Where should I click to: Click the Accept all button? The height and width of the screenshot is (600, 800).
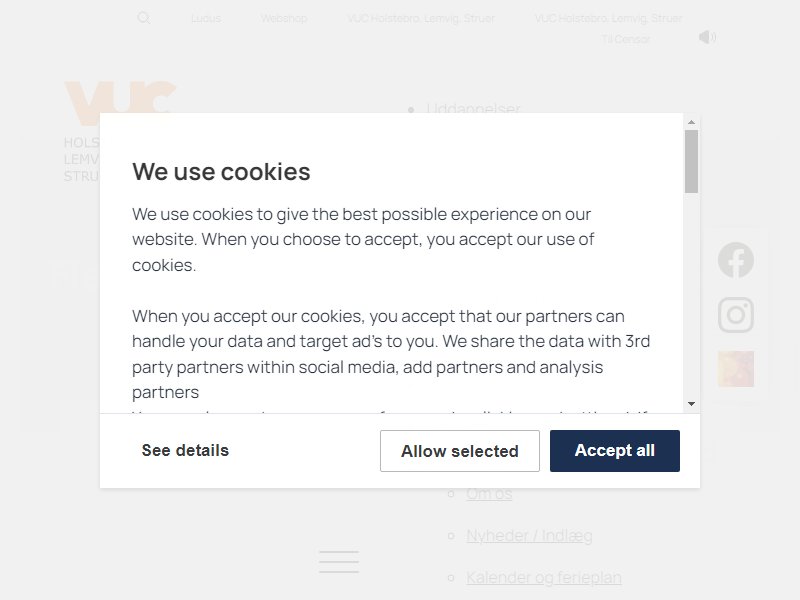coord(615,451)
